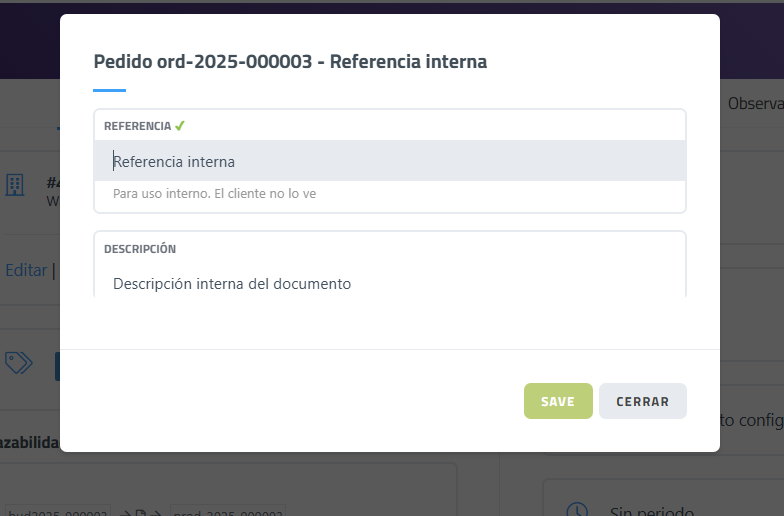The width and height of the screenshot is (784, 516).
Task: Click the green SAVE button
Action: click(558, 401)
